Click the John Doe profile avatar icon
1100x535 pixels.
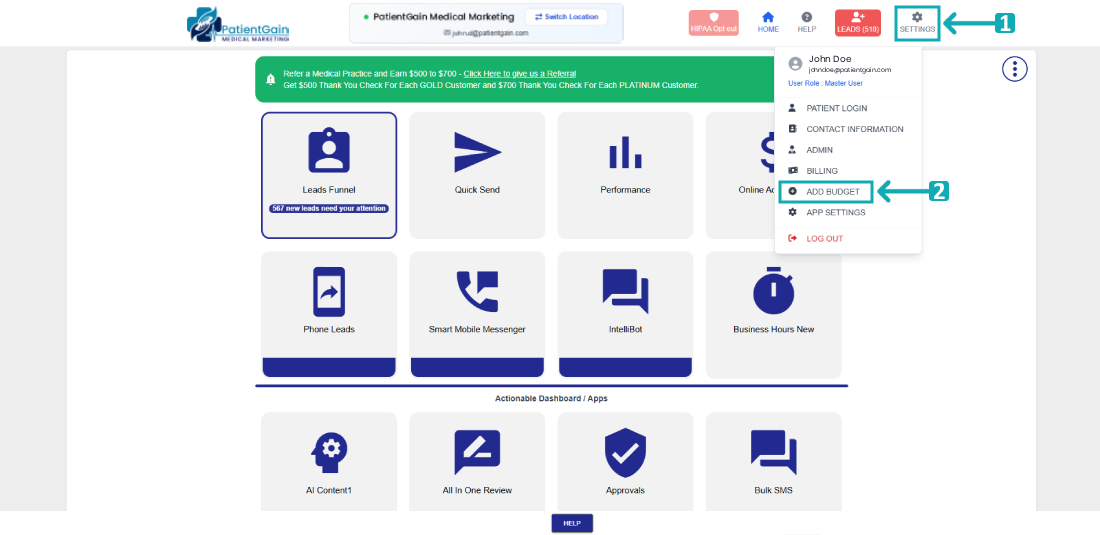[795, 64]
